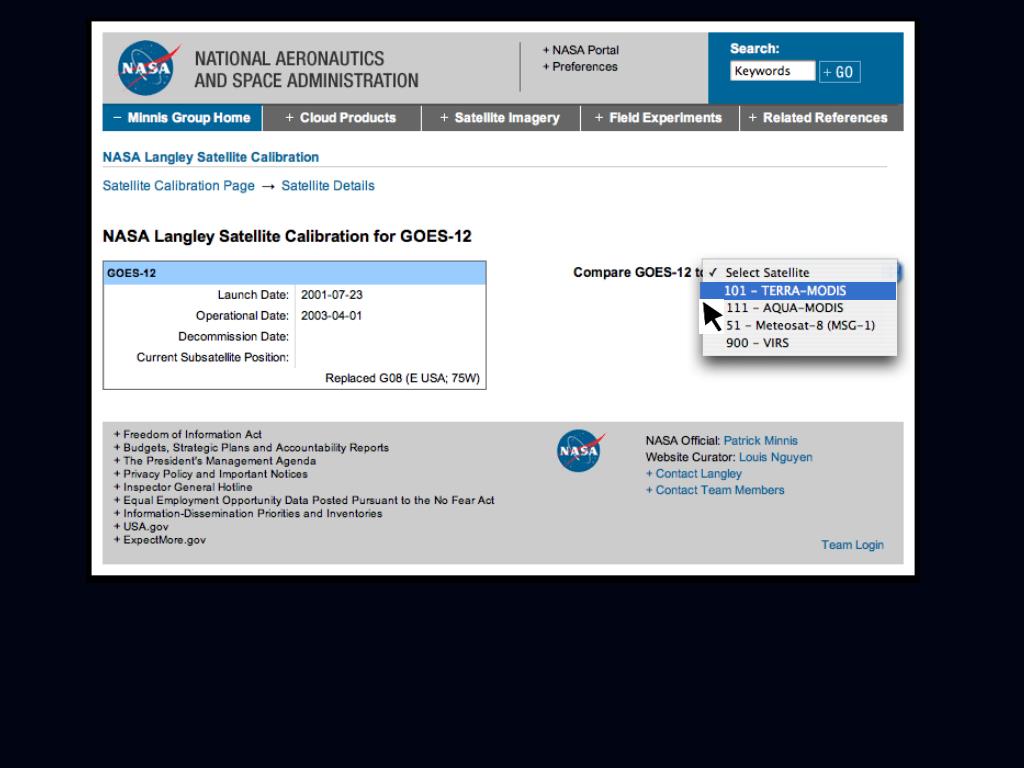The image size is (1024, 768).
Task: Click the Current Subsatellite Position label
Action: tap(213, 358)
